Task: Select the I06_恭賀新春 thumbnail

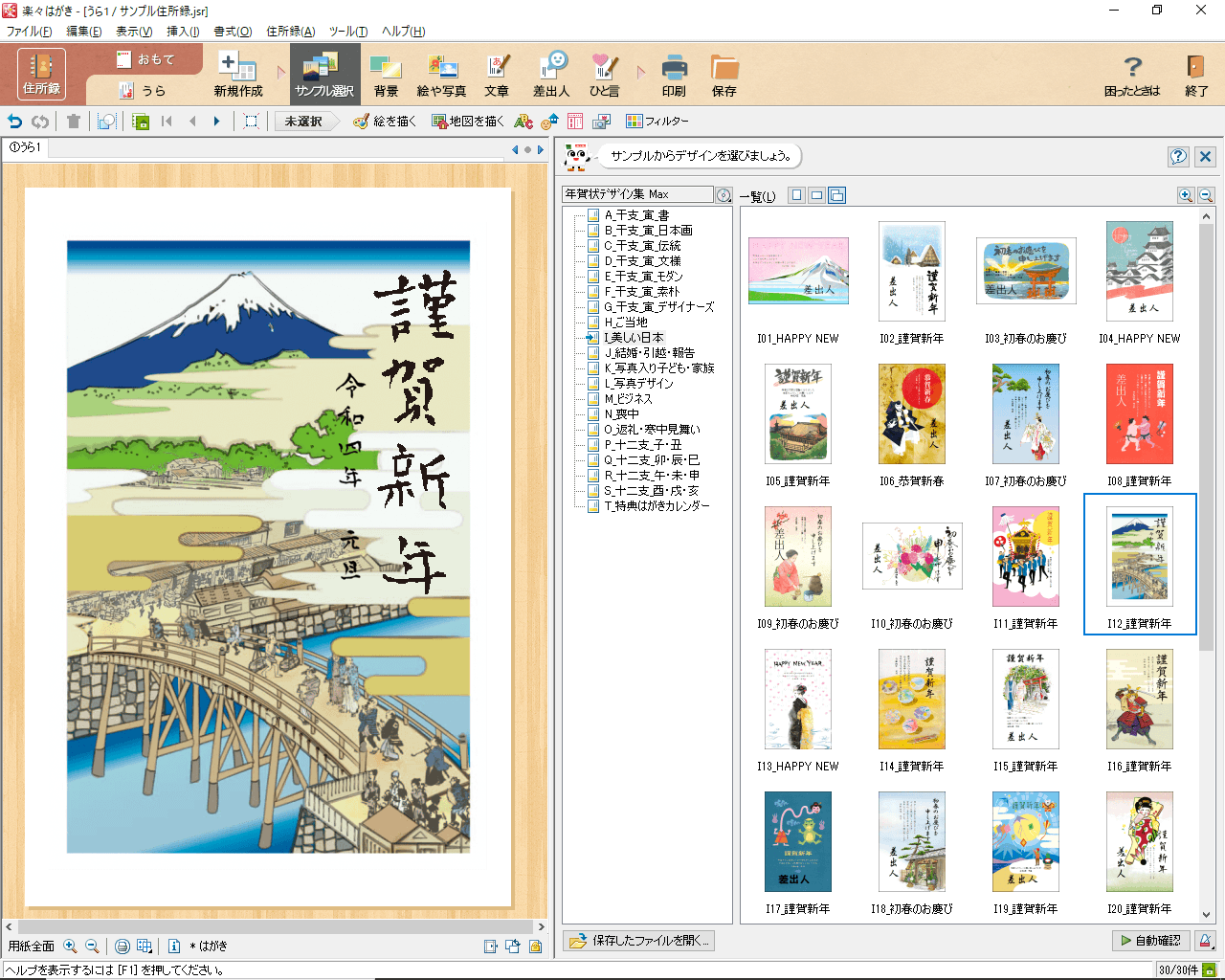Action: (x=912, y=413)
